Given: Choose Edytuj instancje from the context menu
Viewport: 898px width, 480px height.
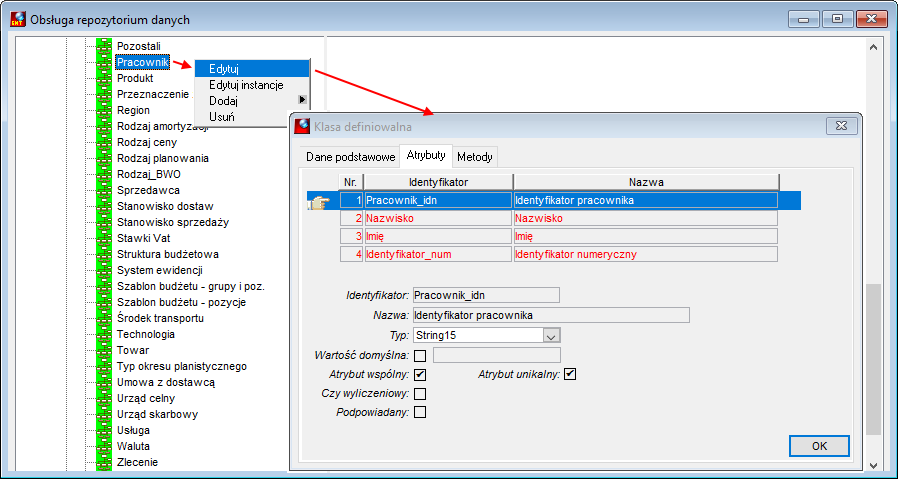Looking at the screenshot, I should pos(252,85).
